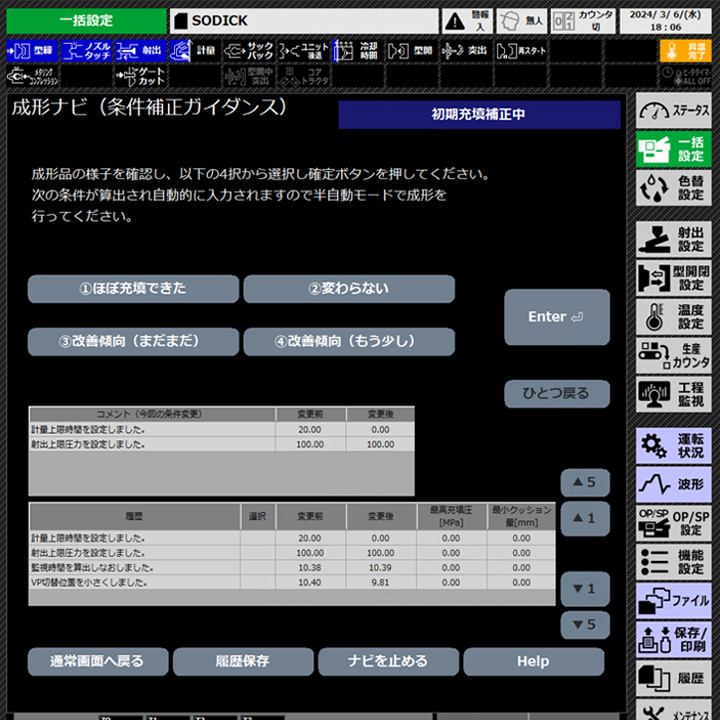Select option ①ほぼ充填できた

coord(133,289)
